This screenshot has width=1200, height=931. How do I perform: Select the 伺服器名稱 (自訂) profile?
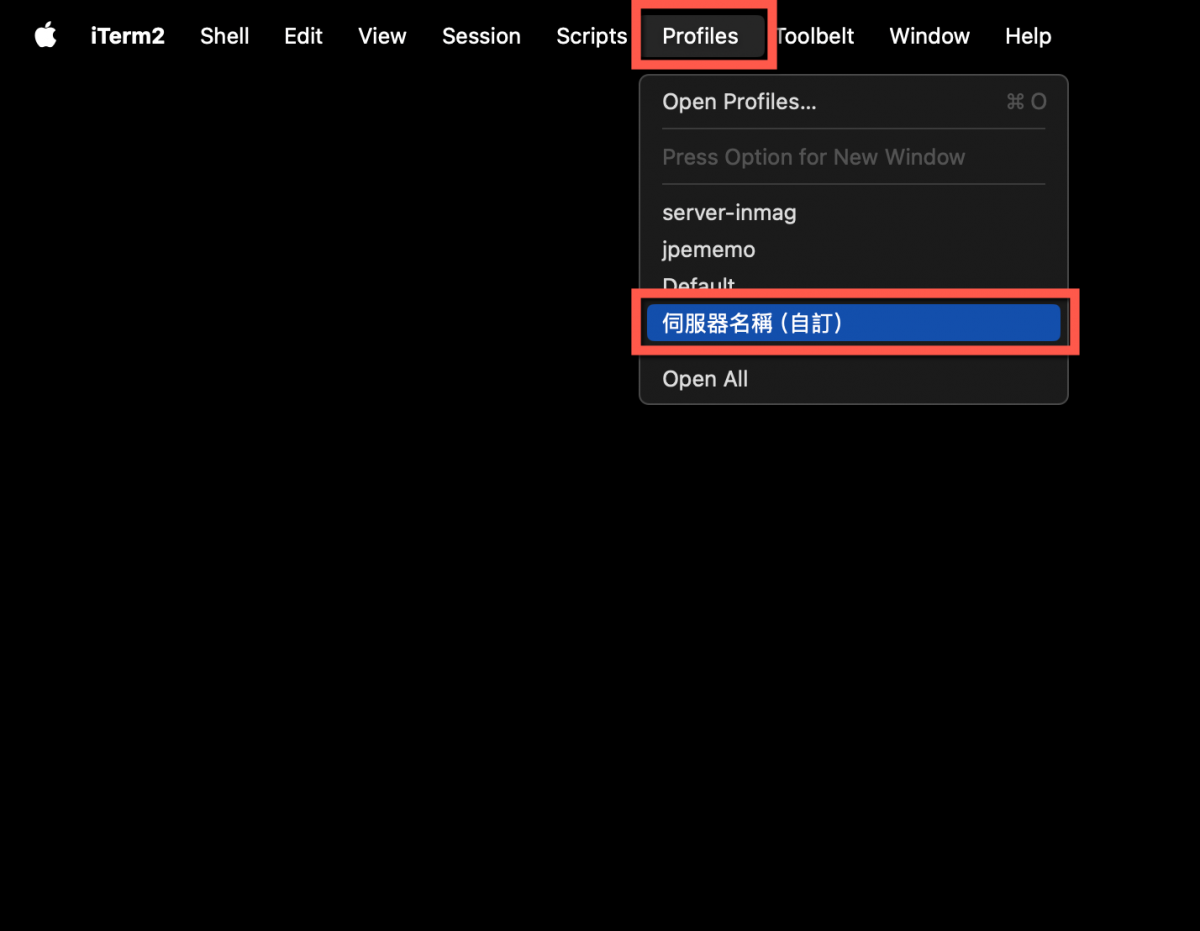click(x=853, y=323)
